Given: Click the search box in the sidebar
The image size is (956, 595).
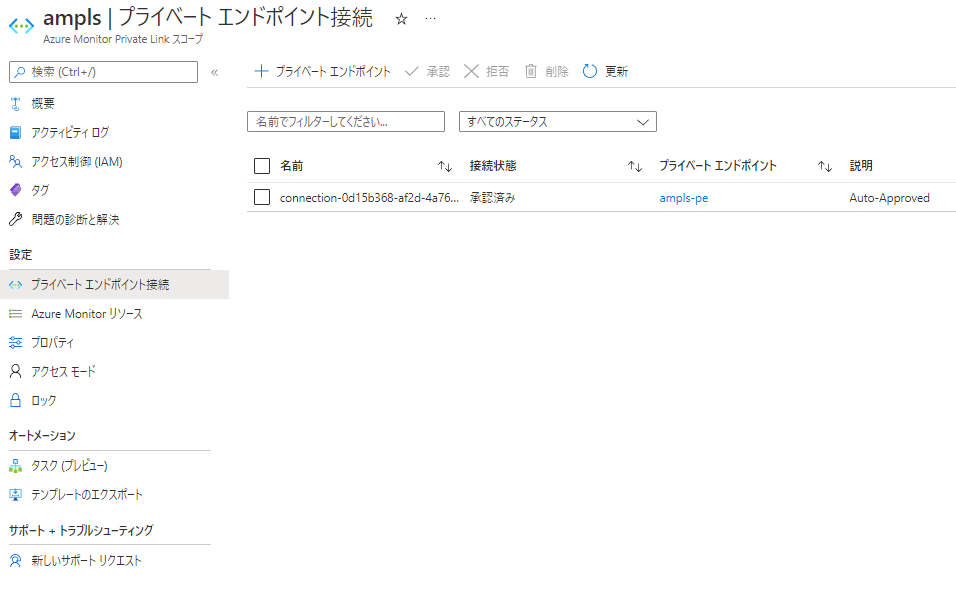Looking at the screenshot, I should tap(104, 72).
